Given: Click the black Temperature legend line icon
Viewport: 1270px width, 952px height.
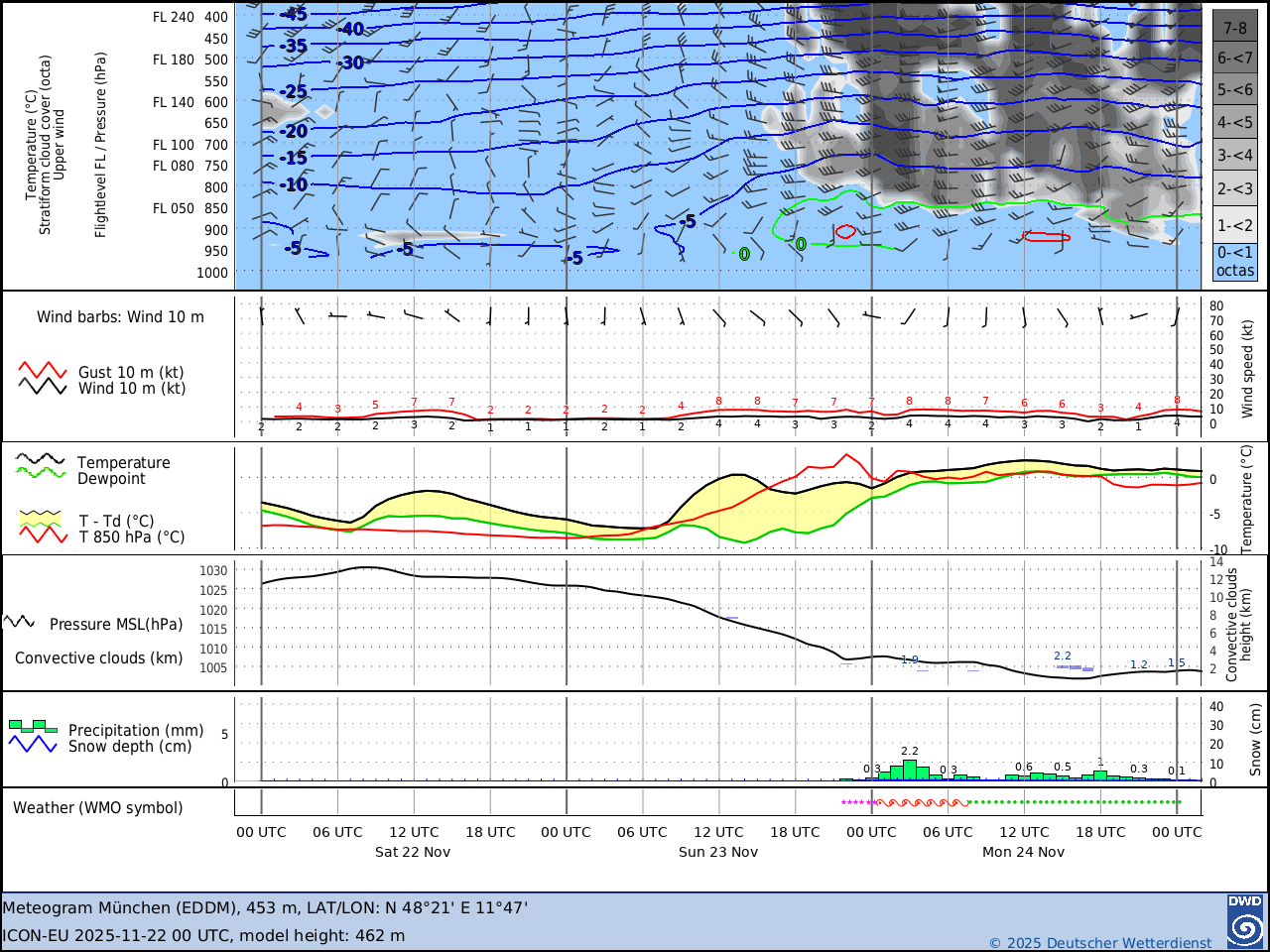Looking at the screenshot, I should tap(41, 459).
